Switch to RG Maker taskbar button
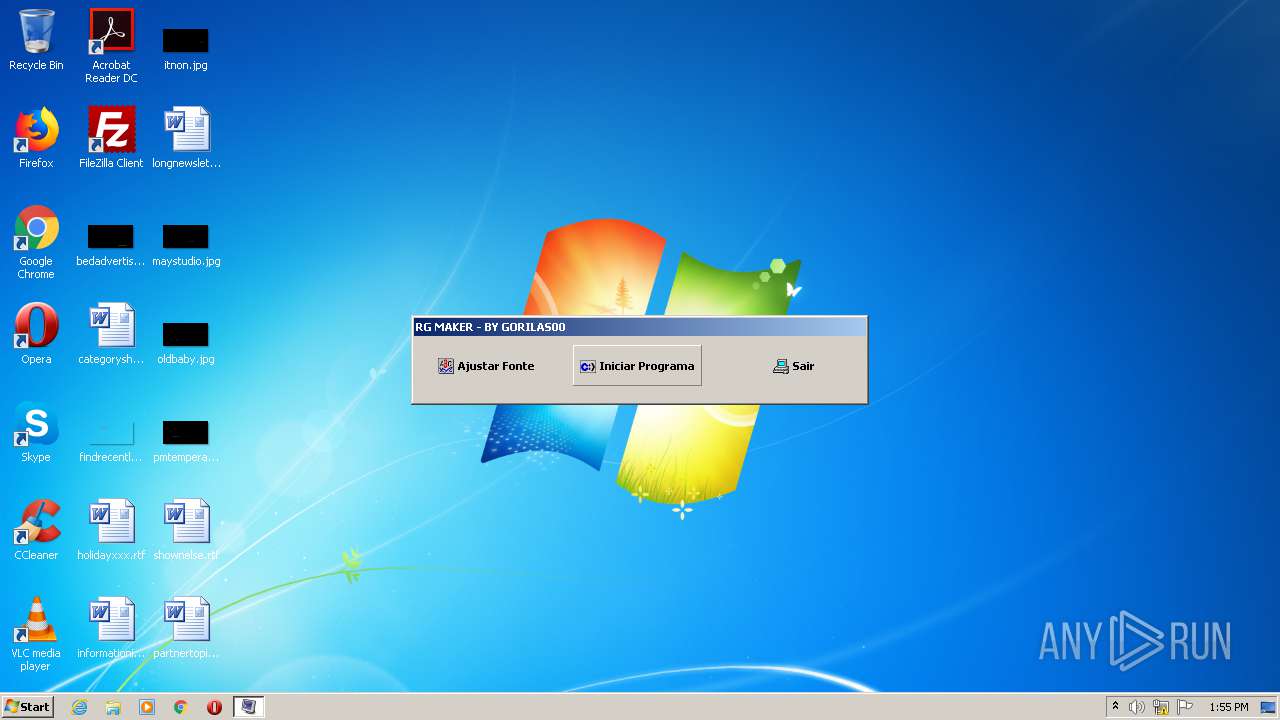The width and height of the screenshot is (1280, 720). (x=248, y=707)
